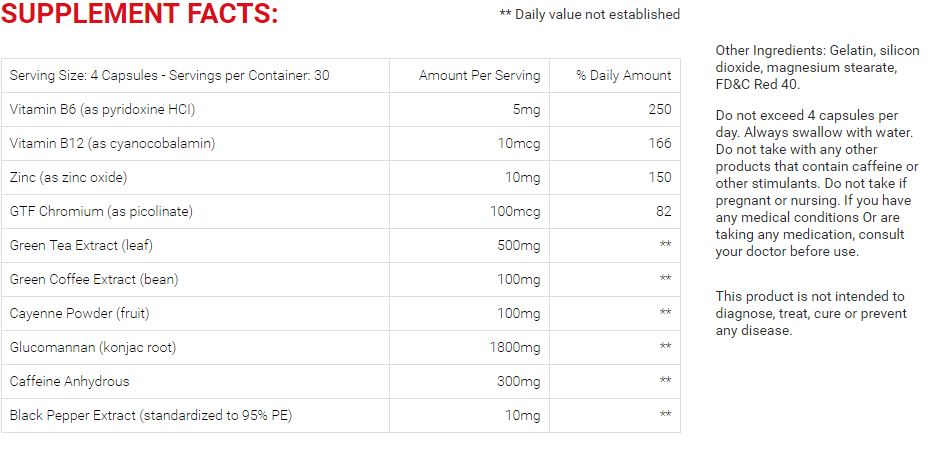
Task: Select the 'not intended to diagnose' disclaimer text
Action: [811, 314]
